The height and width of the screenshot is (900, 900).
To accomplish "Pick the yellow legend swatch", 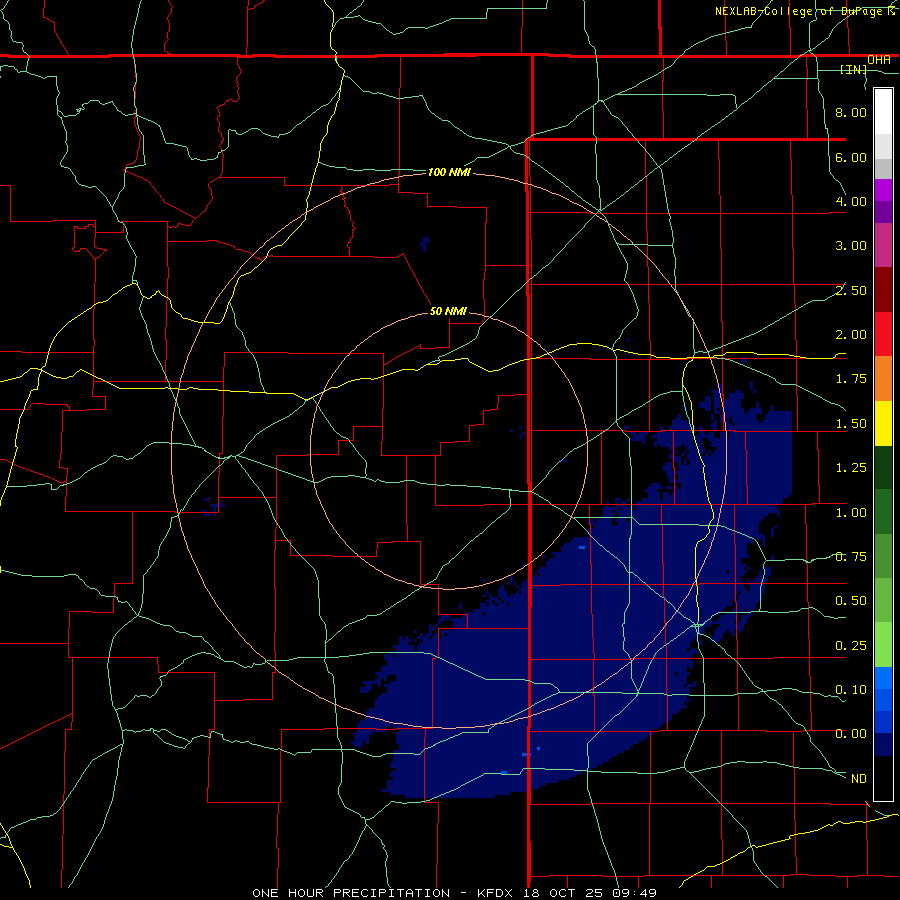I will 883,424.
